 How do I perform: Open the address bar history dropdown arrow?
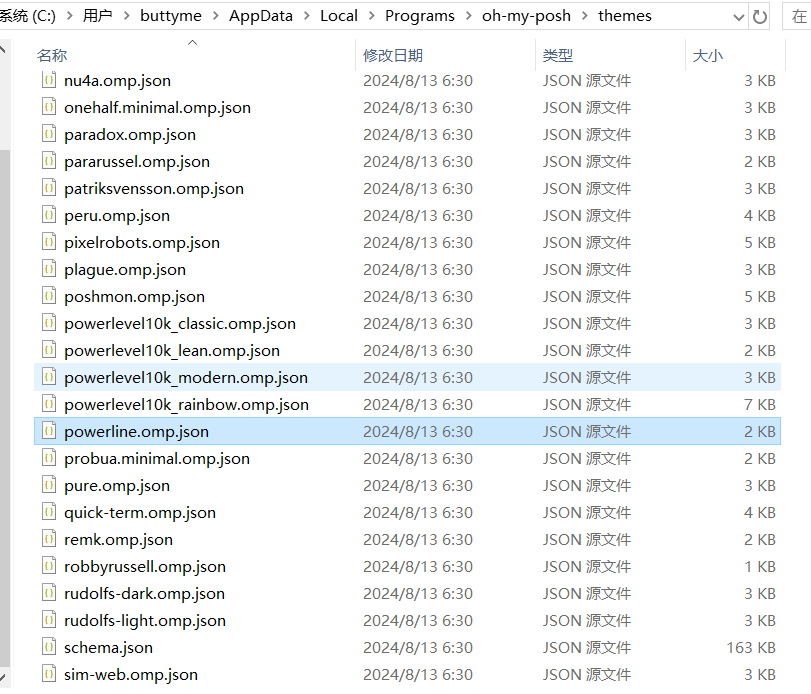(x=738, y=17)
